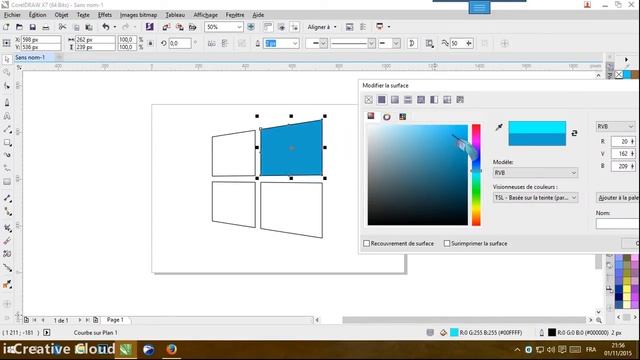Select the Sans nom-1 document tab
Screen dimensions: 640x360
click(x=30, y=58)
